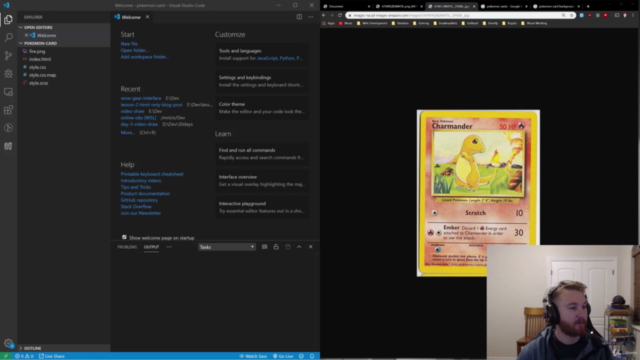Open Gaming bookmarks folder

coord(421,23)
